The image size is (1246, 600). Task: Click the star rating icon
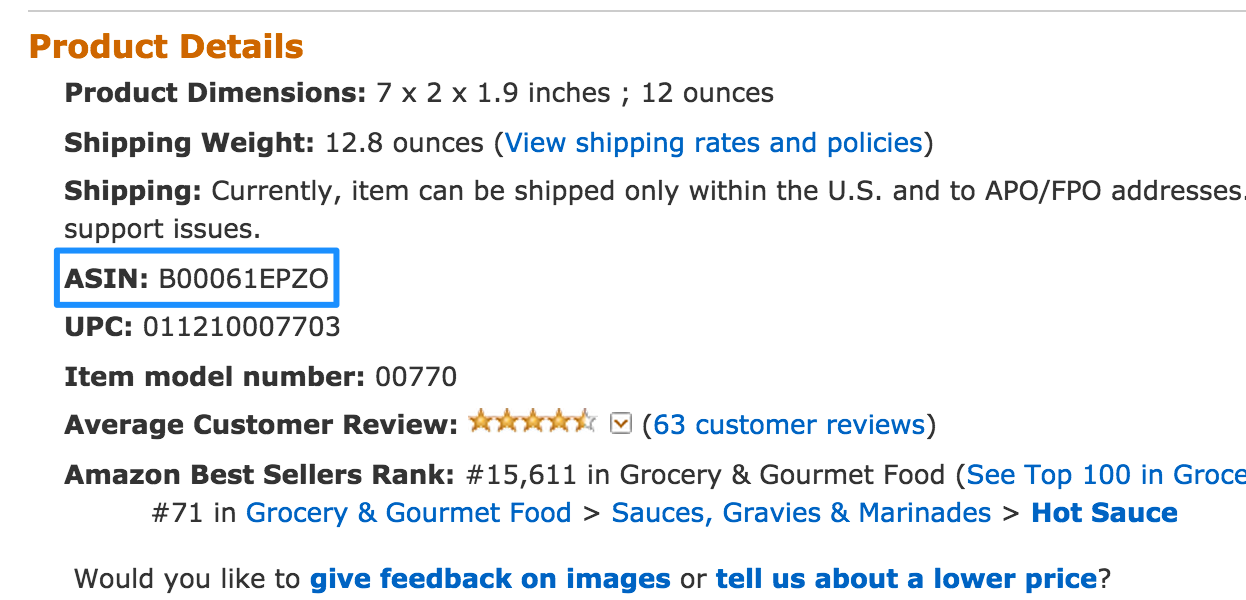point(532,422)
